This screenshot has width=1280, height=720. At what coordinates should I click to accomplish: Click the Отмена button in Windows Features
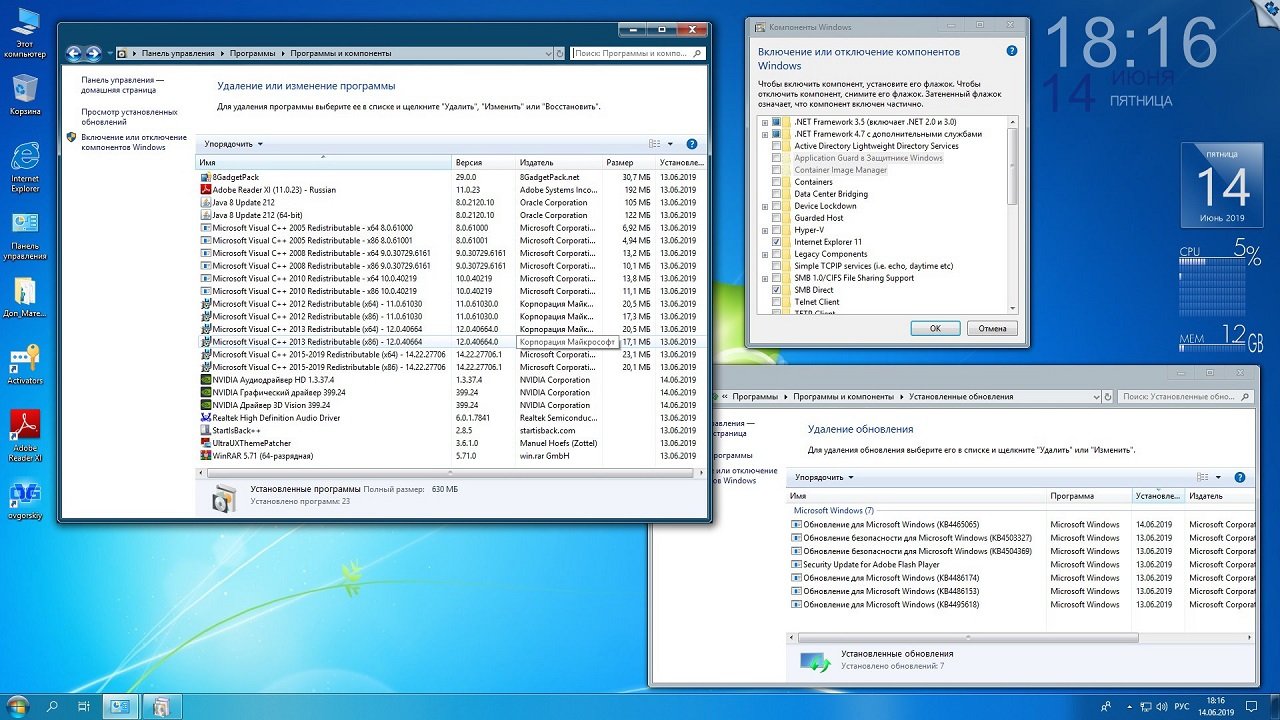point(992,328)
